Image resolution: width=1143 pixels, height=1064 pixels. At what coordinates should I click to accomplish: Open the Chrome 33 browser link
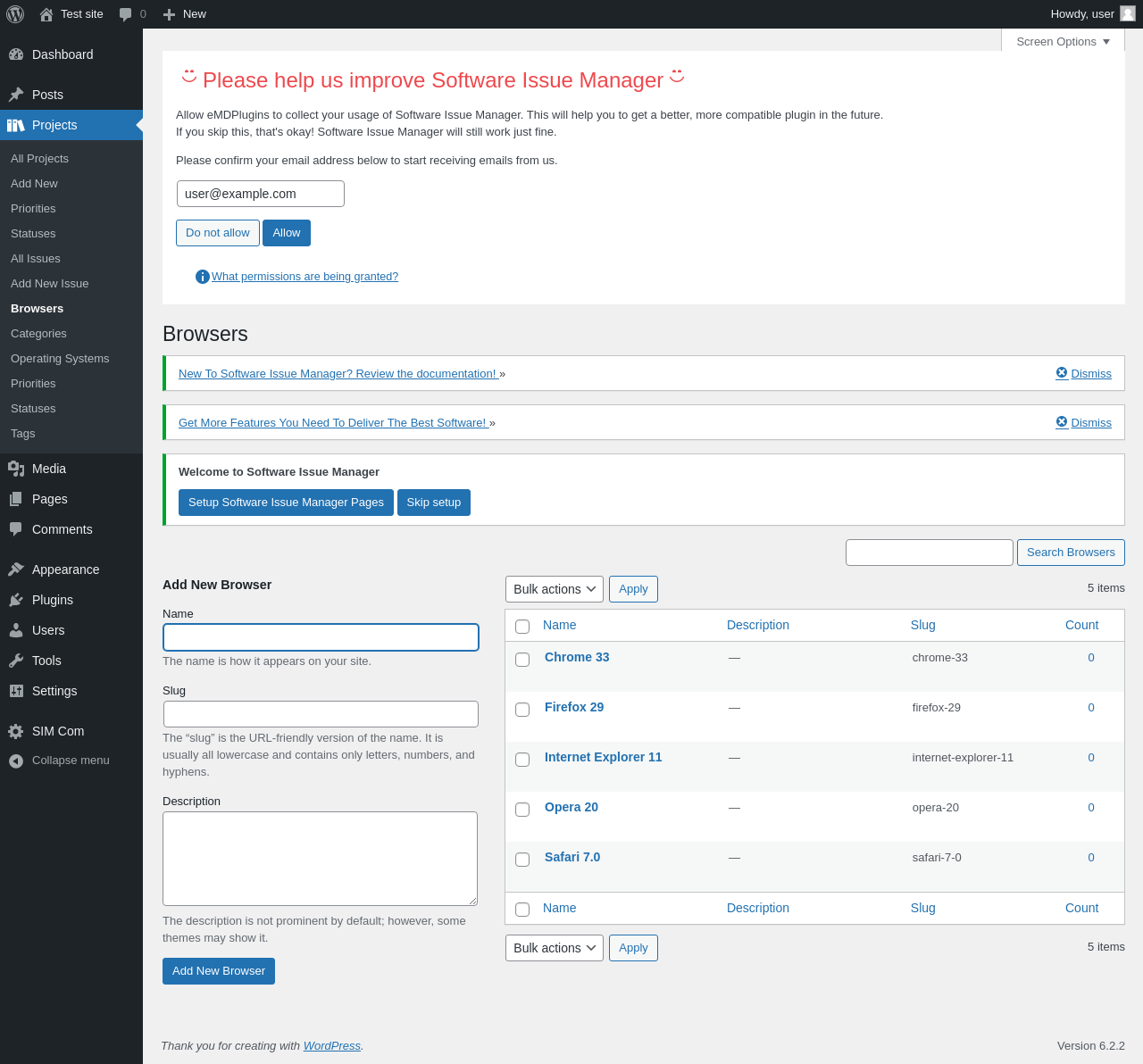pos(577,657)
